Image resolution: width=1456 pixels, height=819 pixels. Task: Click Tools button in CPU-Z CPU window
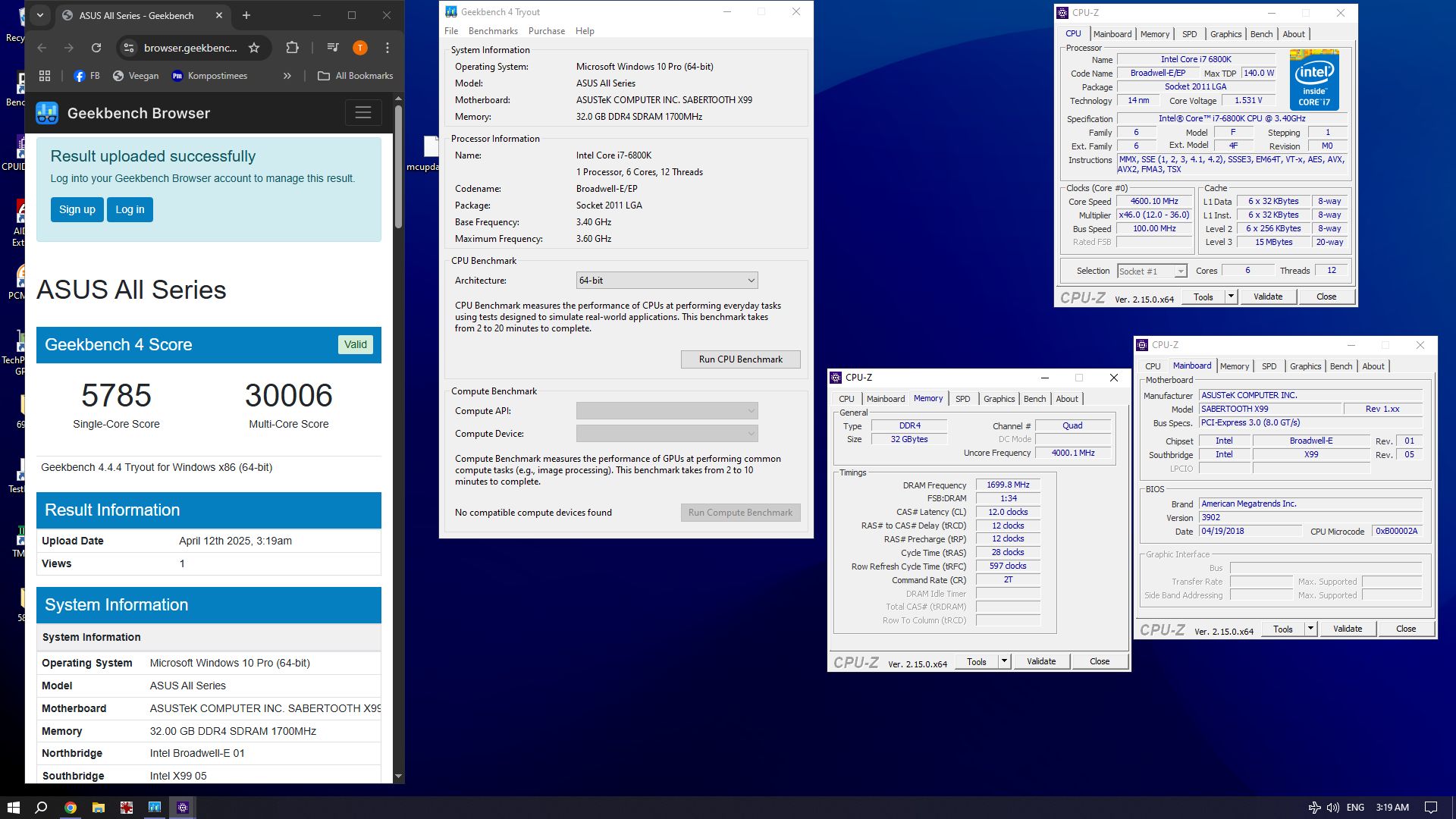pyautogui.click(x=1203, y=297)
